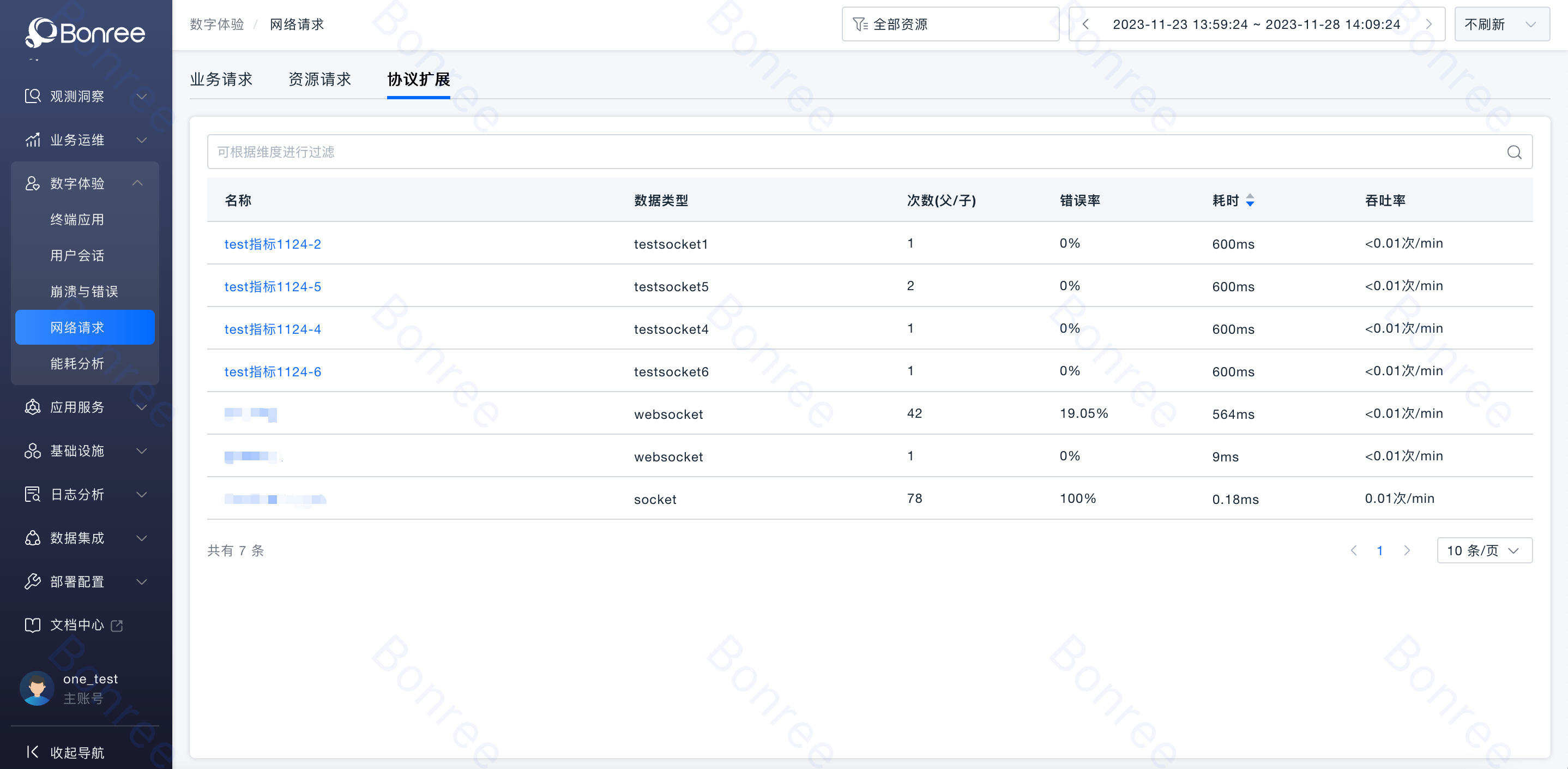Click the search magnifier icon in filter bar
Viewport: 1568px width, 769px height.
click(x=1514, y=152)
